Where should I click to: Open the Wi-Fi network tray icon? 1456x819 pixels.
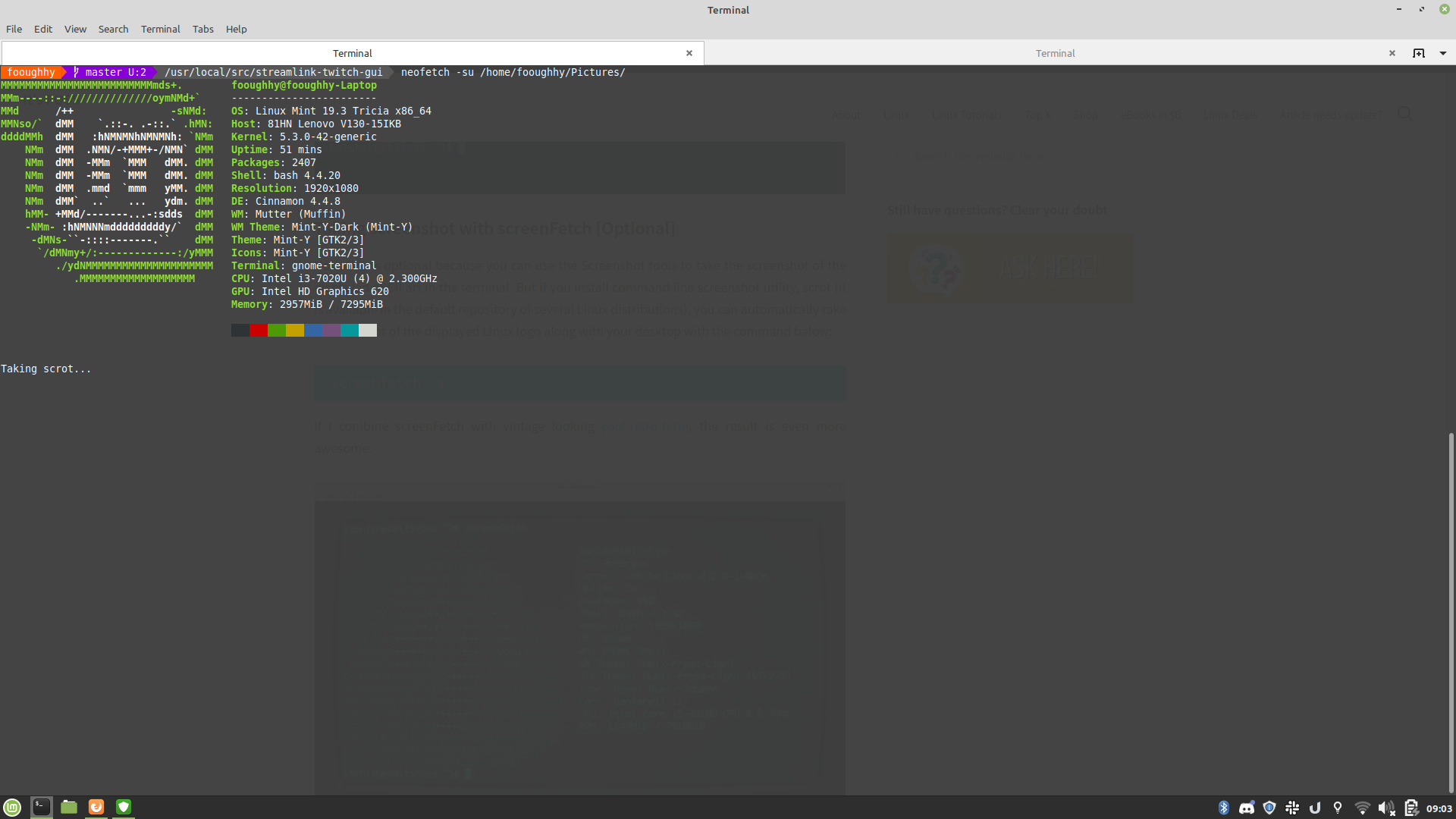point(1362,808)
